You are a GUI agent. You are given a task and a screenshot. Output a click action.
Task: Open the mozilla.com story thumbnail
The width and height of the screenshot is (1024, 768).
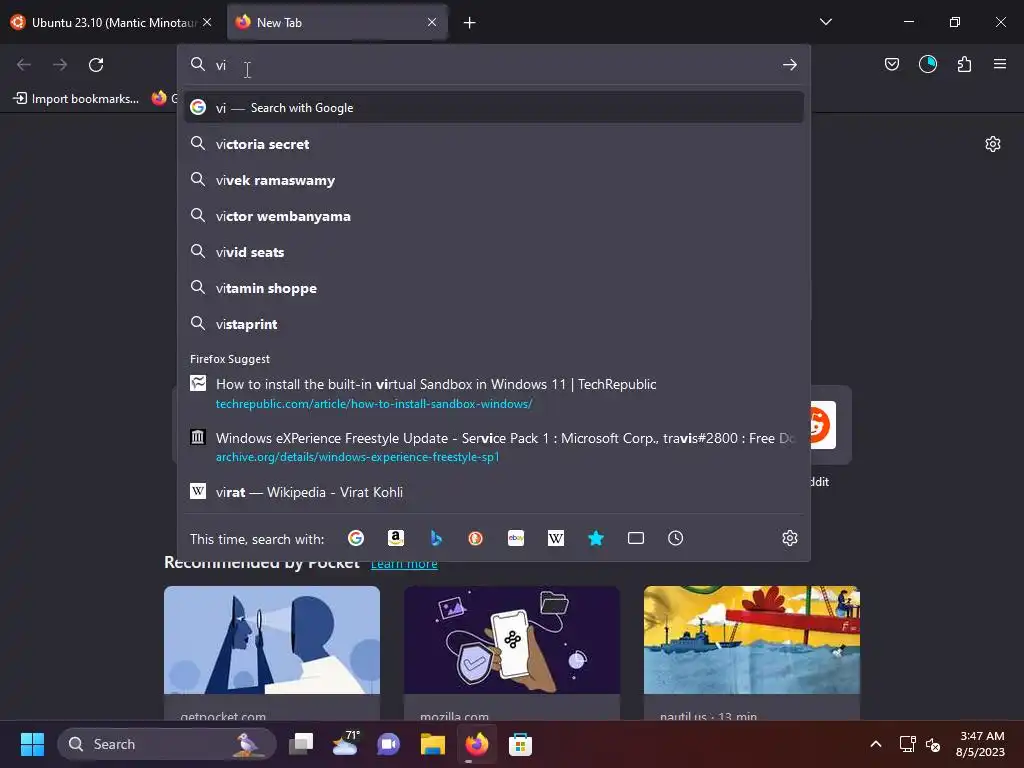pos(512,640)
